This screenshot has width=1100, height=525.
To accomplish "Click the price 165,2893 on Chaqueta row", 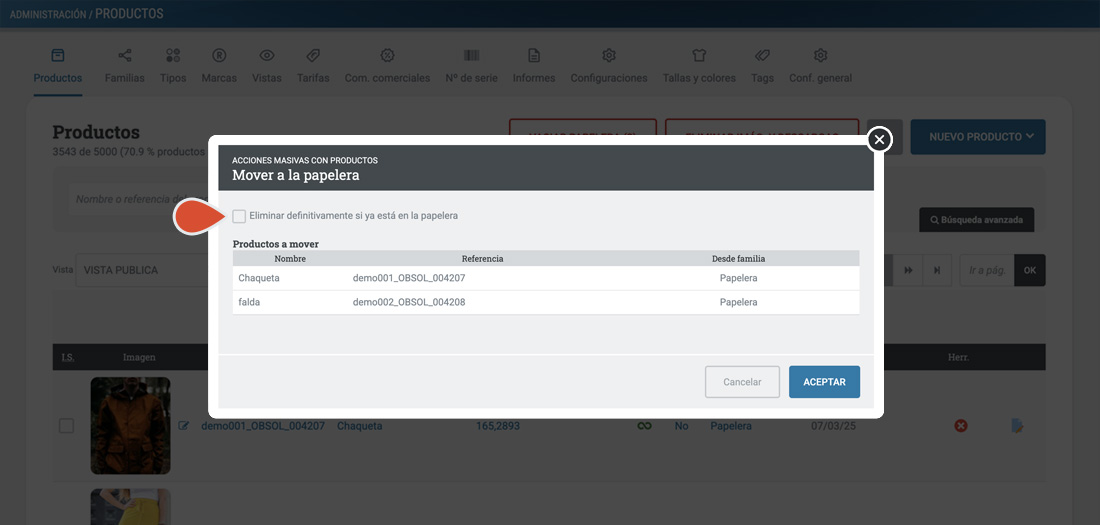I will click(x=498, y=426).
